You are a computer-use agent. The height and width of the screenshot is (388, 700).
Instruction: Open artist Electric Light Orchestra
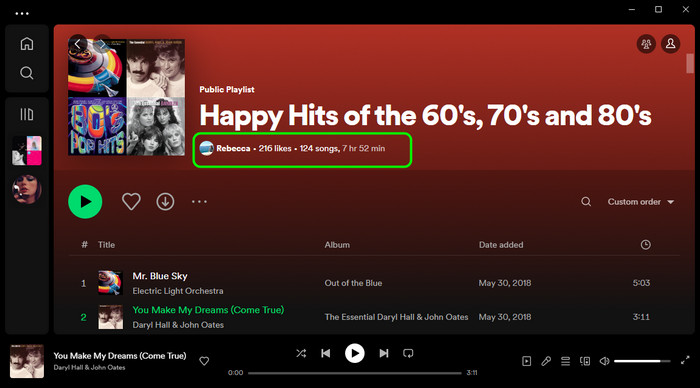coord(178,291)
